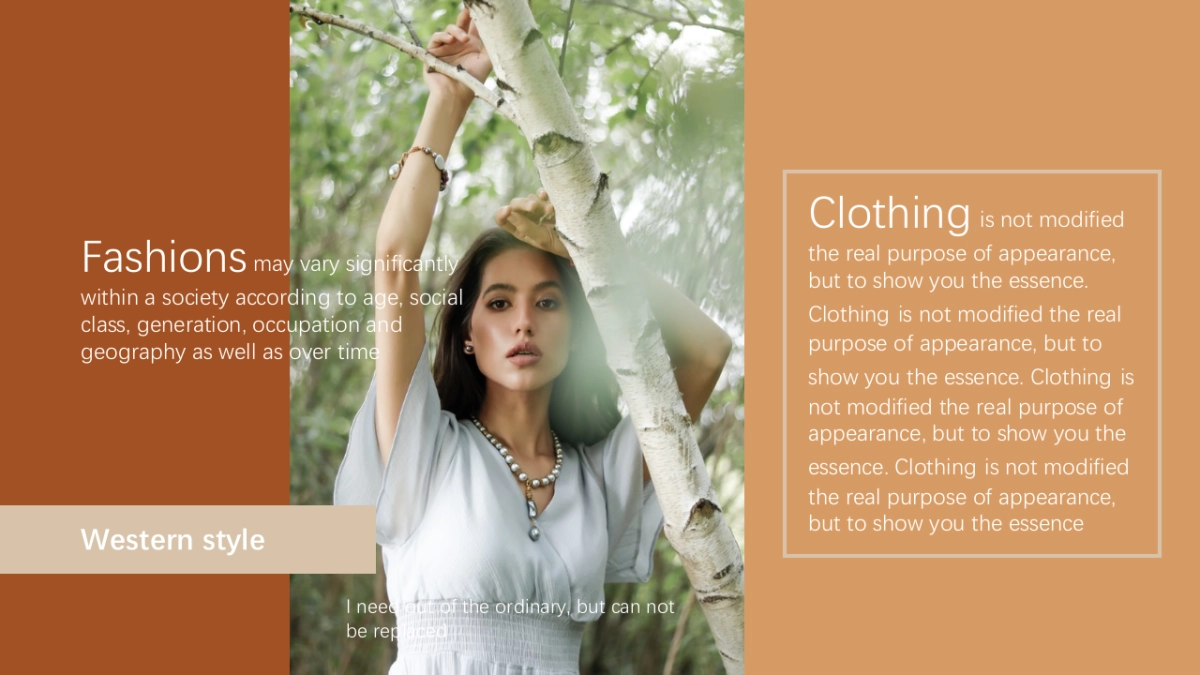Click the text "is not modified" beside Clothing

point(1052,219)
